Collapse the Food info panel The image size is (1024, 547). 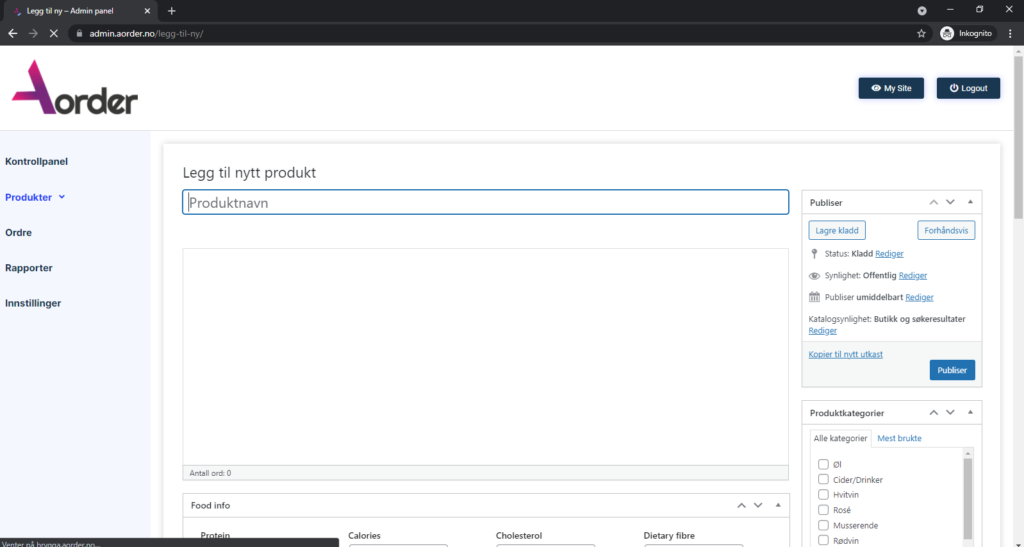pyautogui.click(x=777, y=505)
